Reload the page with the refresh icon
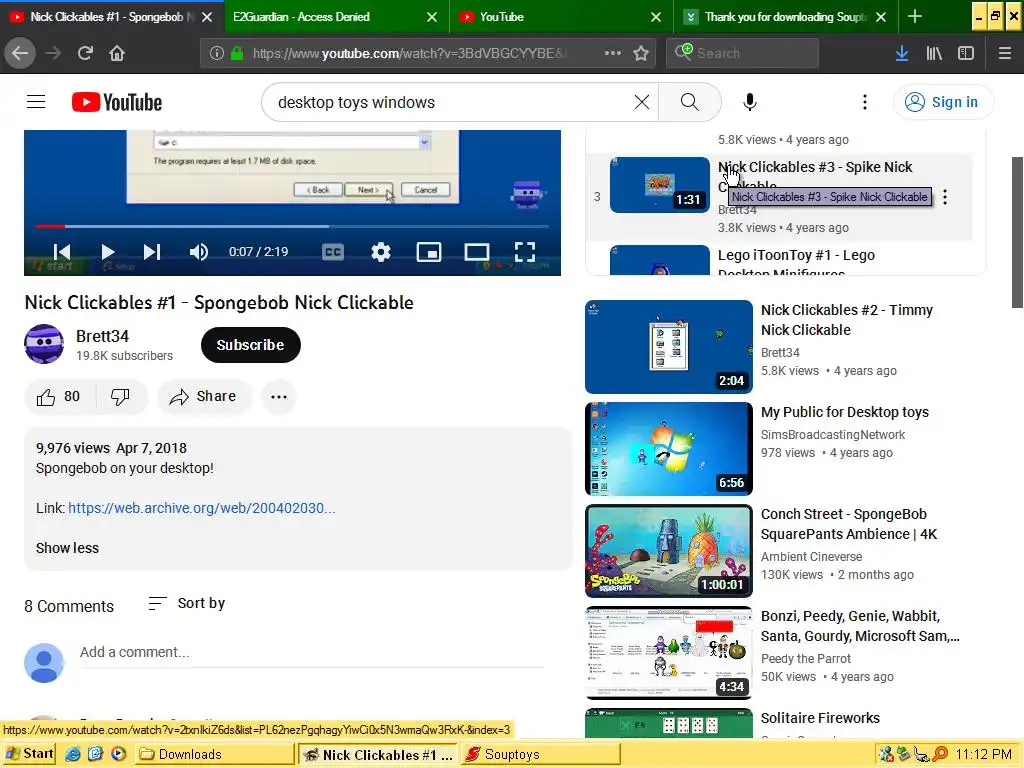The image size is (1024, 768). (x=85, y=53)
